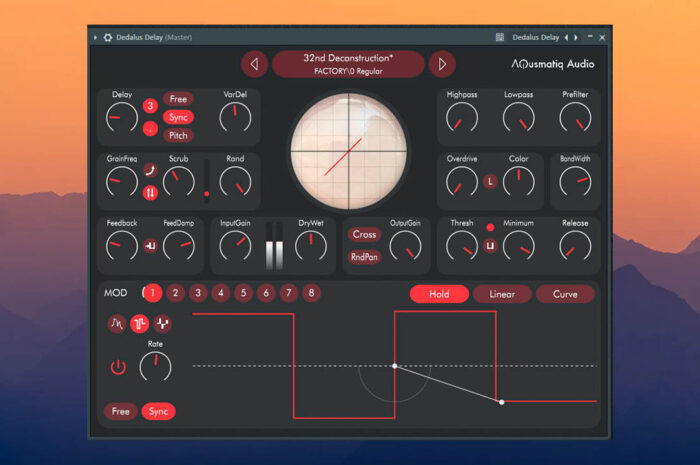Viewport: 700px width, 465px height.
Task: Toggle the curve icon beside GrainFreq
Action: click(x=150, y=170)
